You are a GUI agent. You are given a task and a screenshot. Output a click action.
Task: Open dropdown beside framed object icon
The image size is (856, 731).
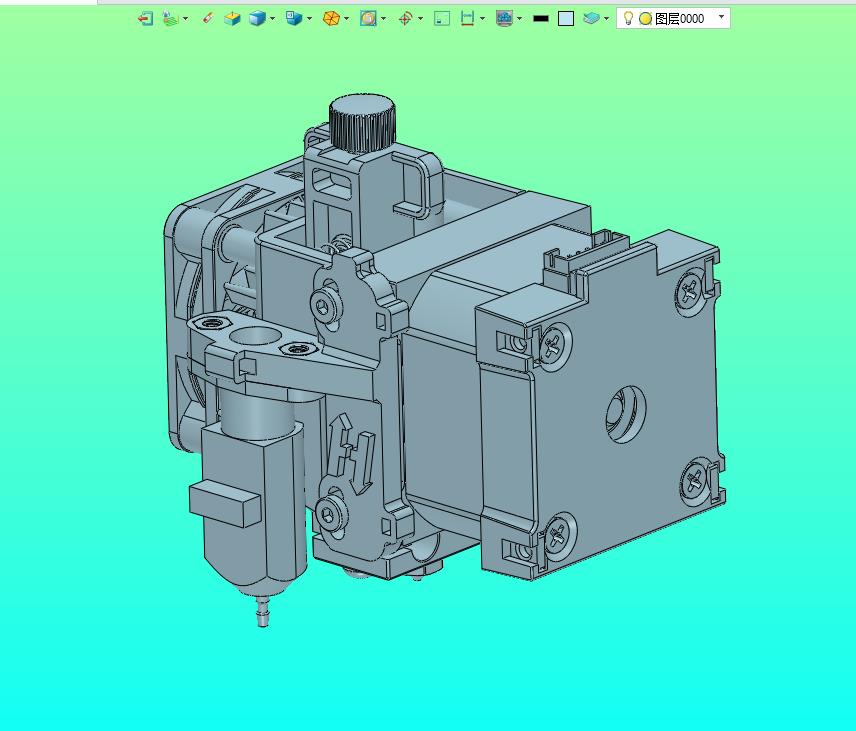tap(383, 19)
